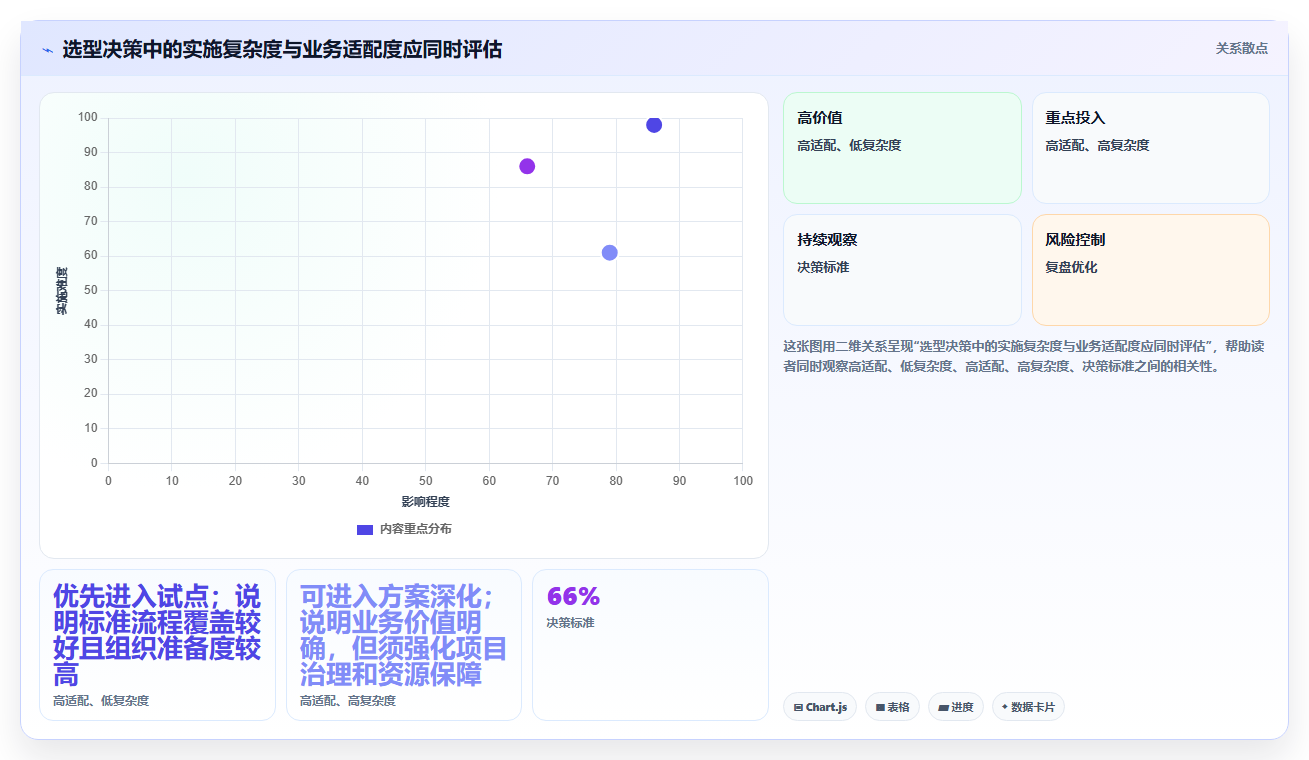Open the 持续观察 quadrant card
The width and height of the screenshot is (1309, 760).
click(x=902, y=270)
